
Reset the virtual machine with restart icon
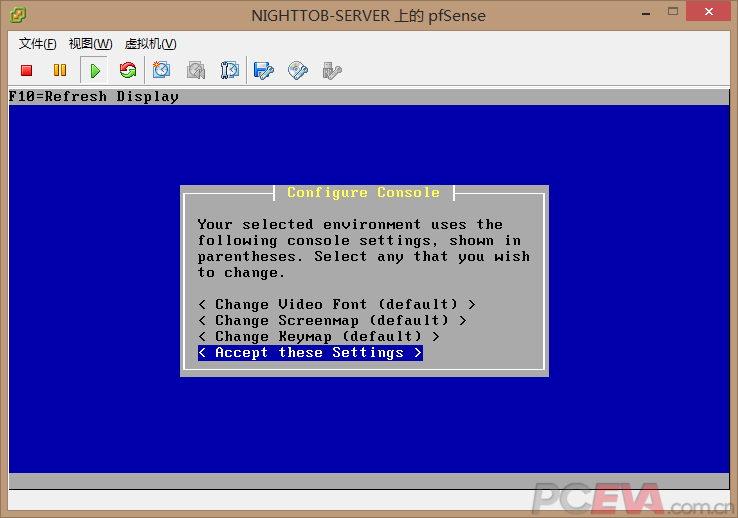click(x=127, y=70)
